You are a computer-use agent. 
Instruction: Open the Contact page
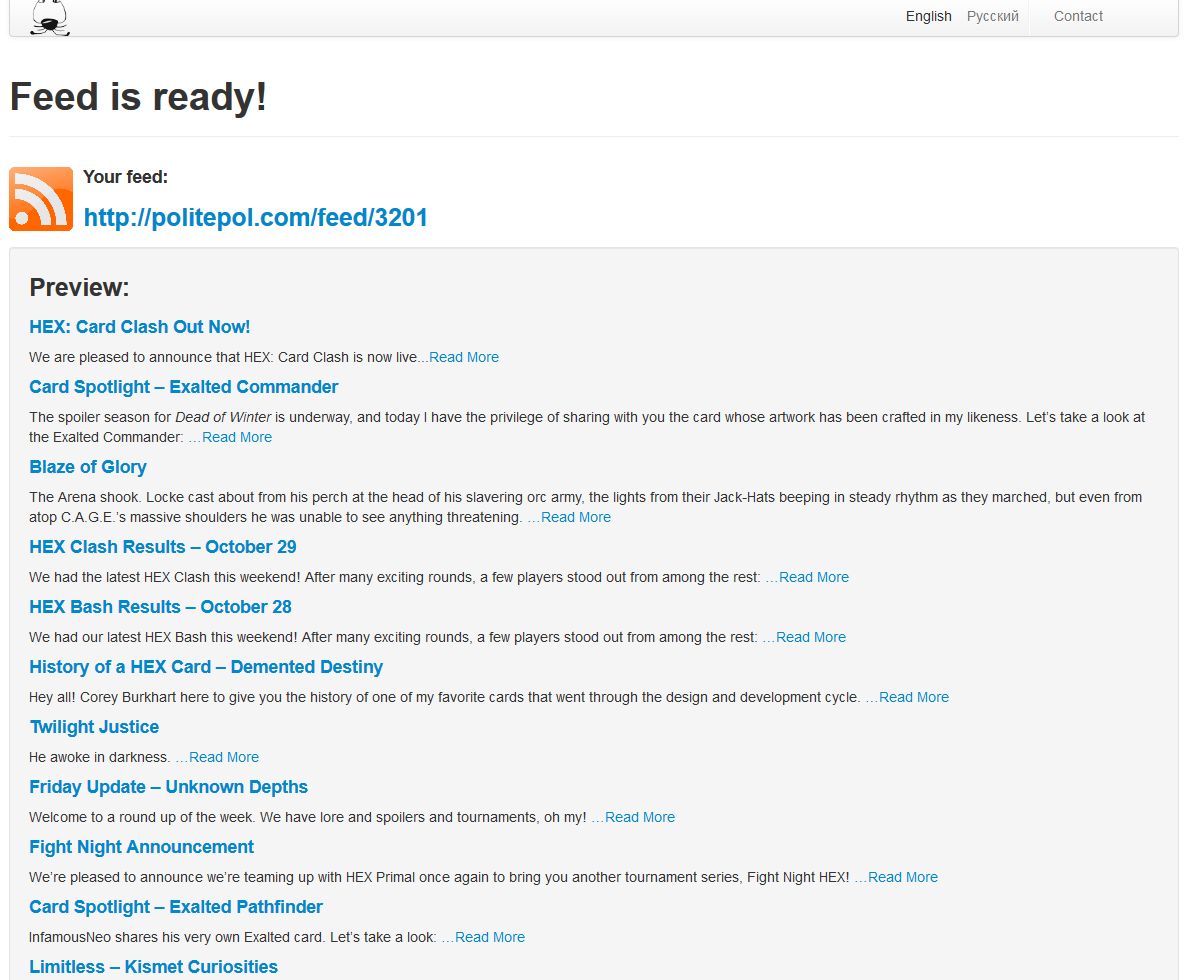click(x=1078, y=16)
